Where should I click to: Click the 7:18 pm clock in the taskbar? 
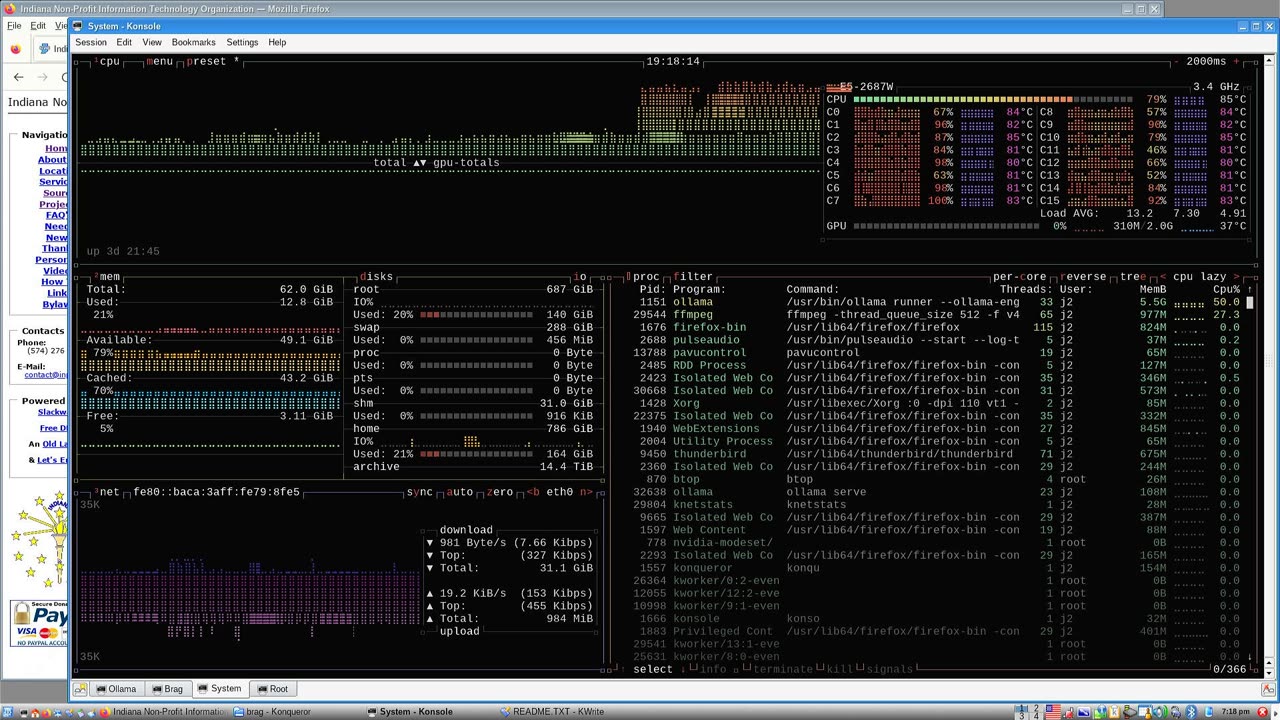(1235, 712)
